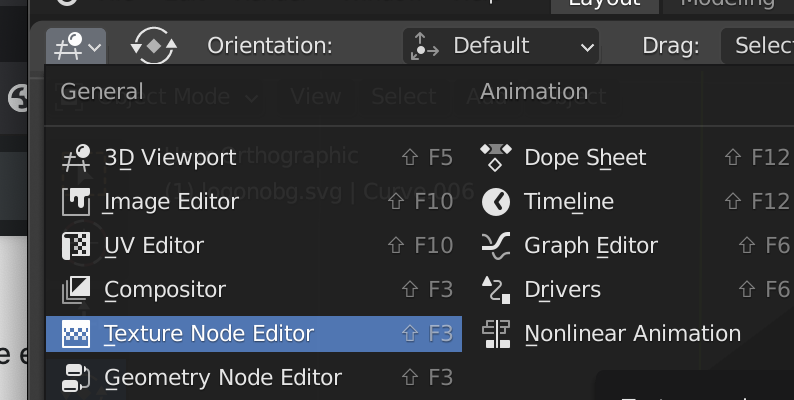
Task: Click the Graph Editor curve icon
Action: point(496,246)
